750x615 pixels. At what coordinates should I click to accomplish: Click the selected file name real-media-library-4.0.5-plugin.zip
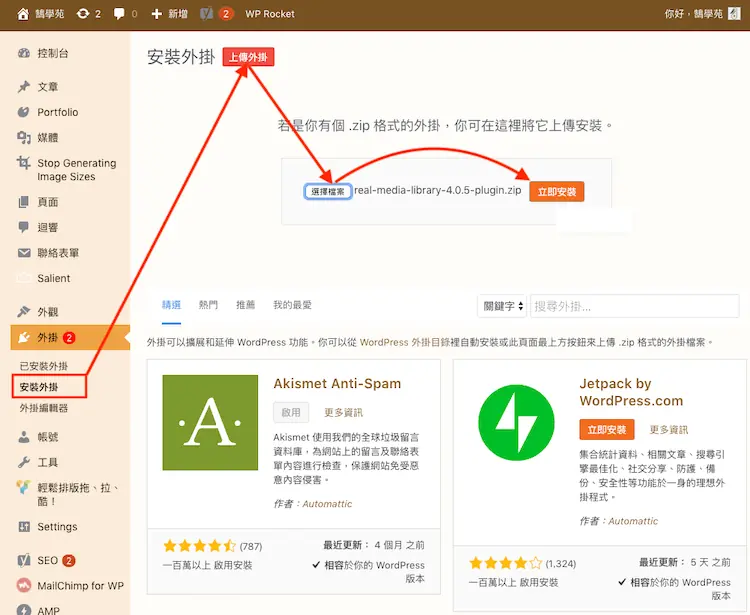(x=438, y=190)
